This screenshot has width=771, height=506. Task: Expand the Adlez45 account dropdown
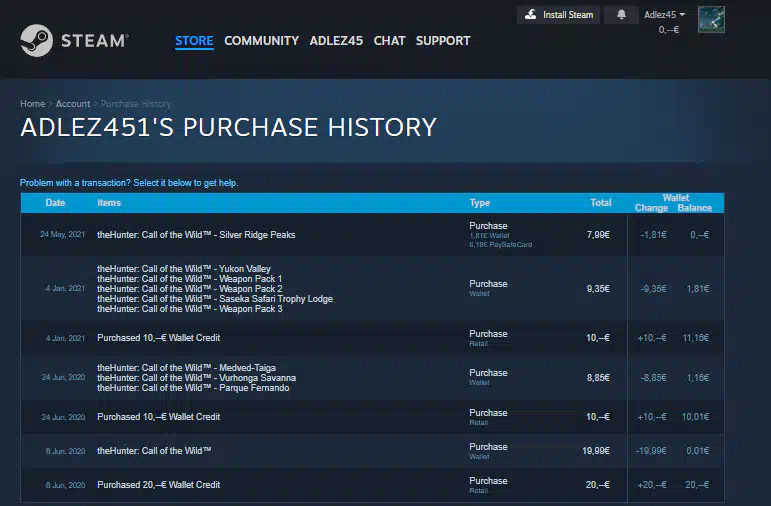click(664, 15)
